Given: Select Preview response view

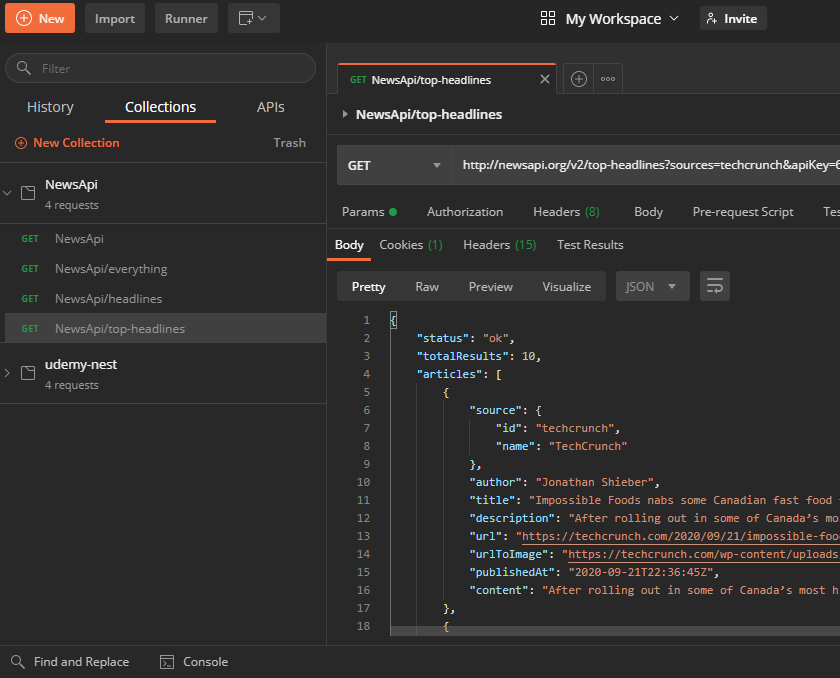Looking at the screenshot, I should 491,287.
